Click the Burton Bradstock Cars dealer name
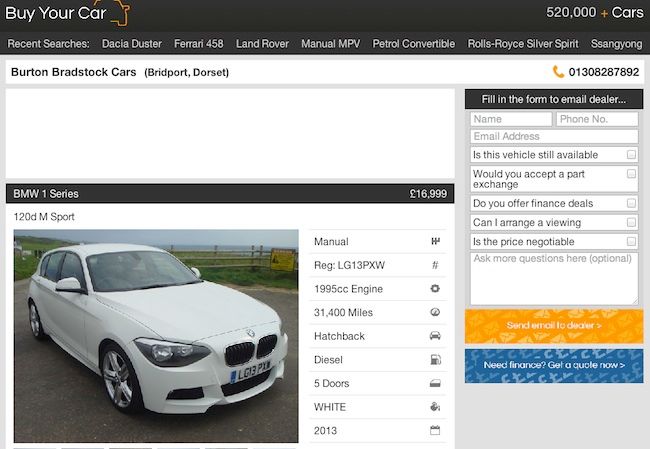The width and height of the screenshot is (650, 449). point(73,72)
